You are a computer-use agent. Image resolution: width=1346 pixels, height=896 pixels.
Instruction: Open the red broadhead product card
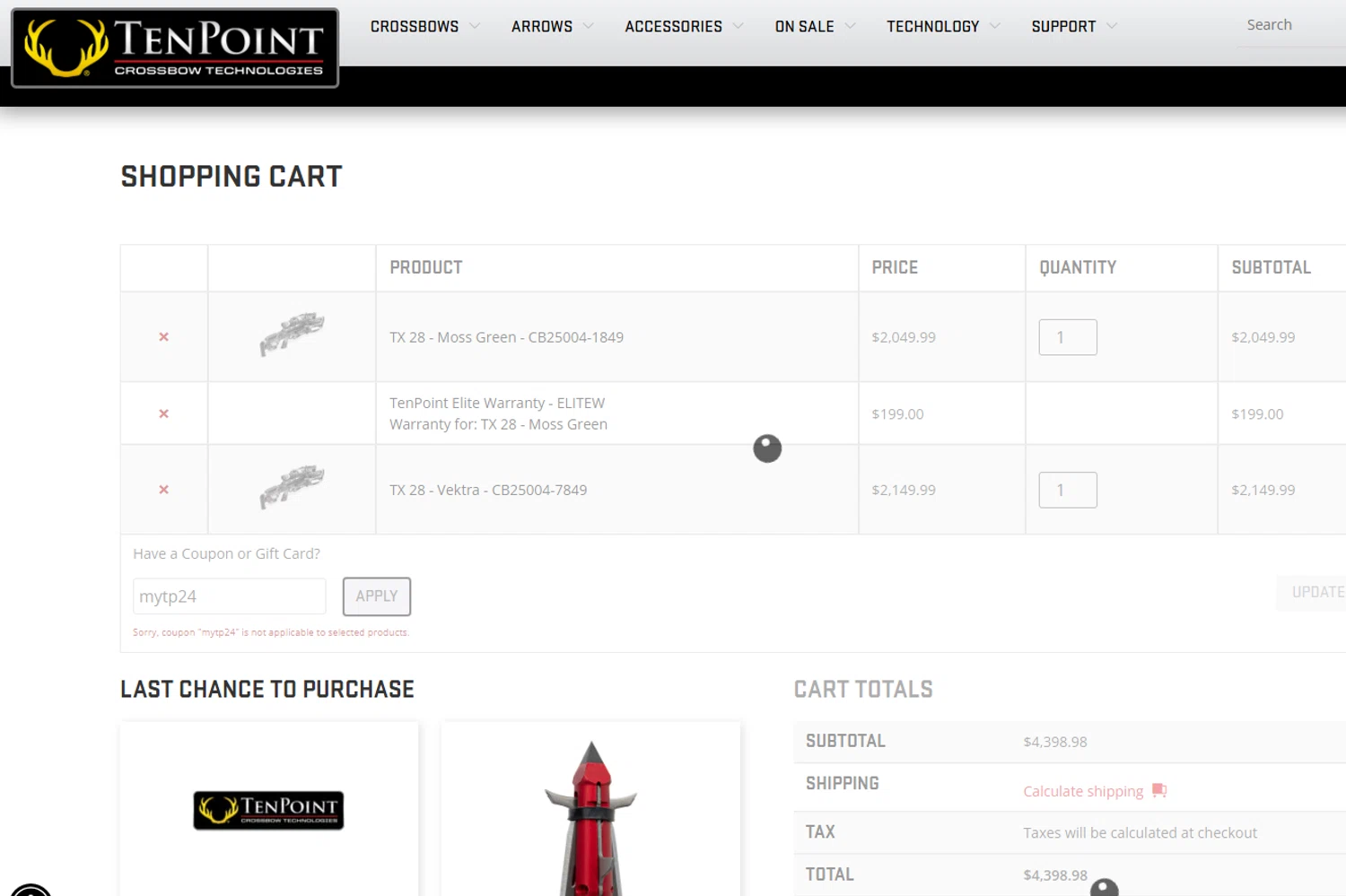[590, 809]
